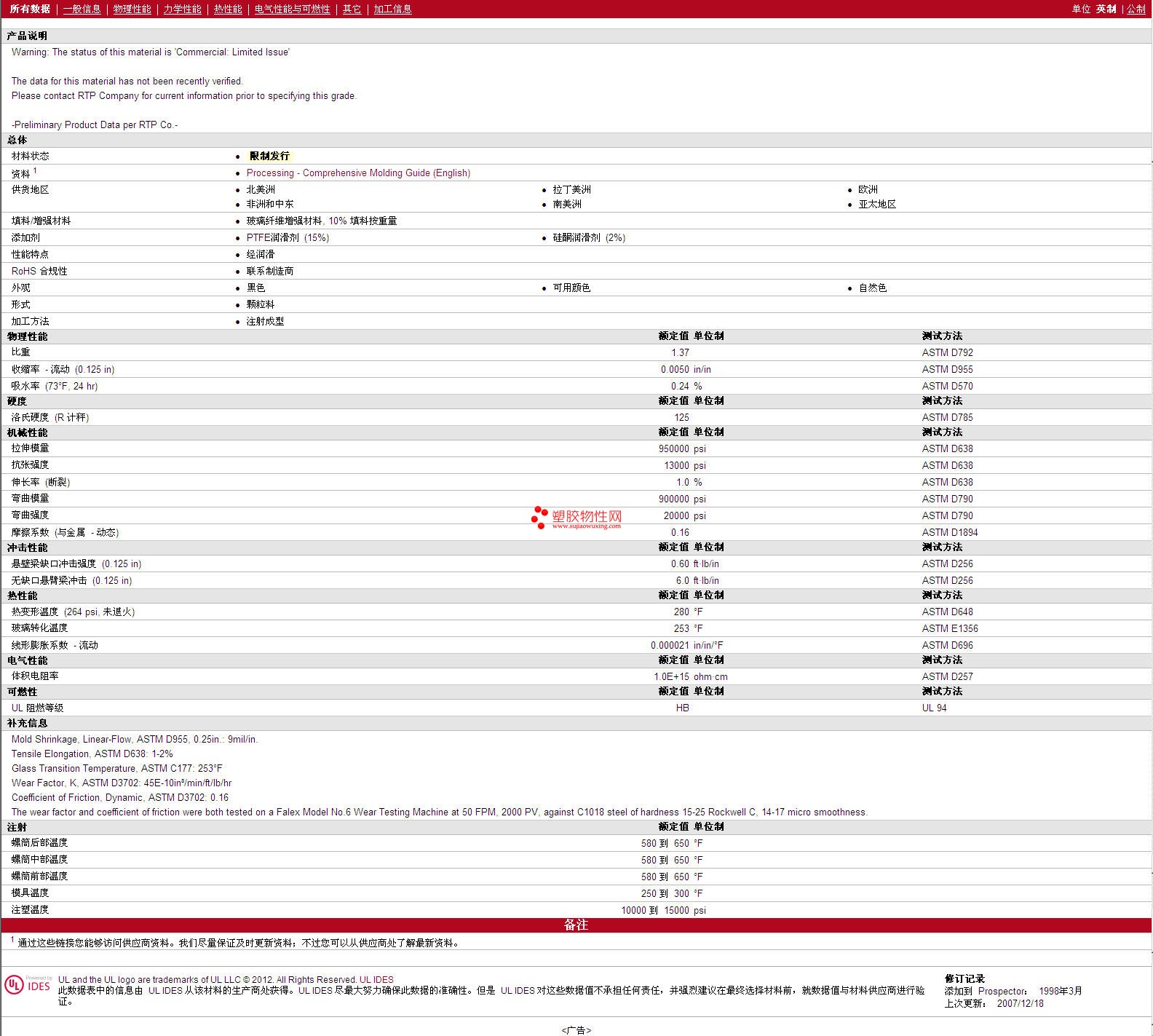Switch units to 英制
Image resolution: width=1153 pixels, height=1036 pixels.
click(x=1106, y=9)
